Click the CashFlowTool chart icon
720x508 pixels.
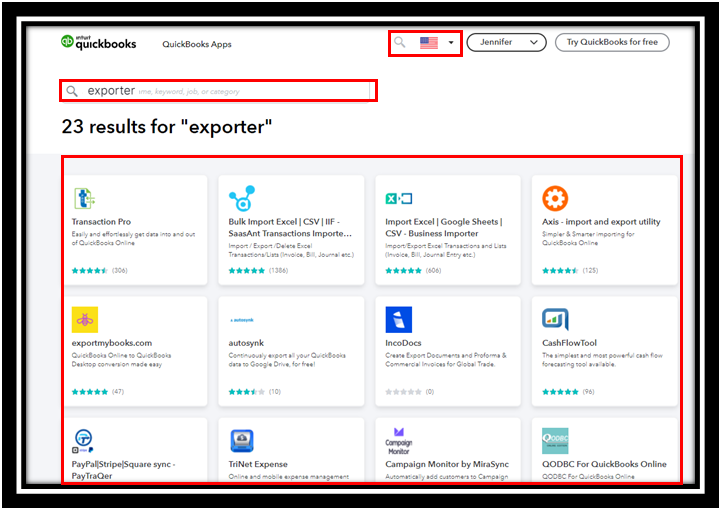click(555, 319)
